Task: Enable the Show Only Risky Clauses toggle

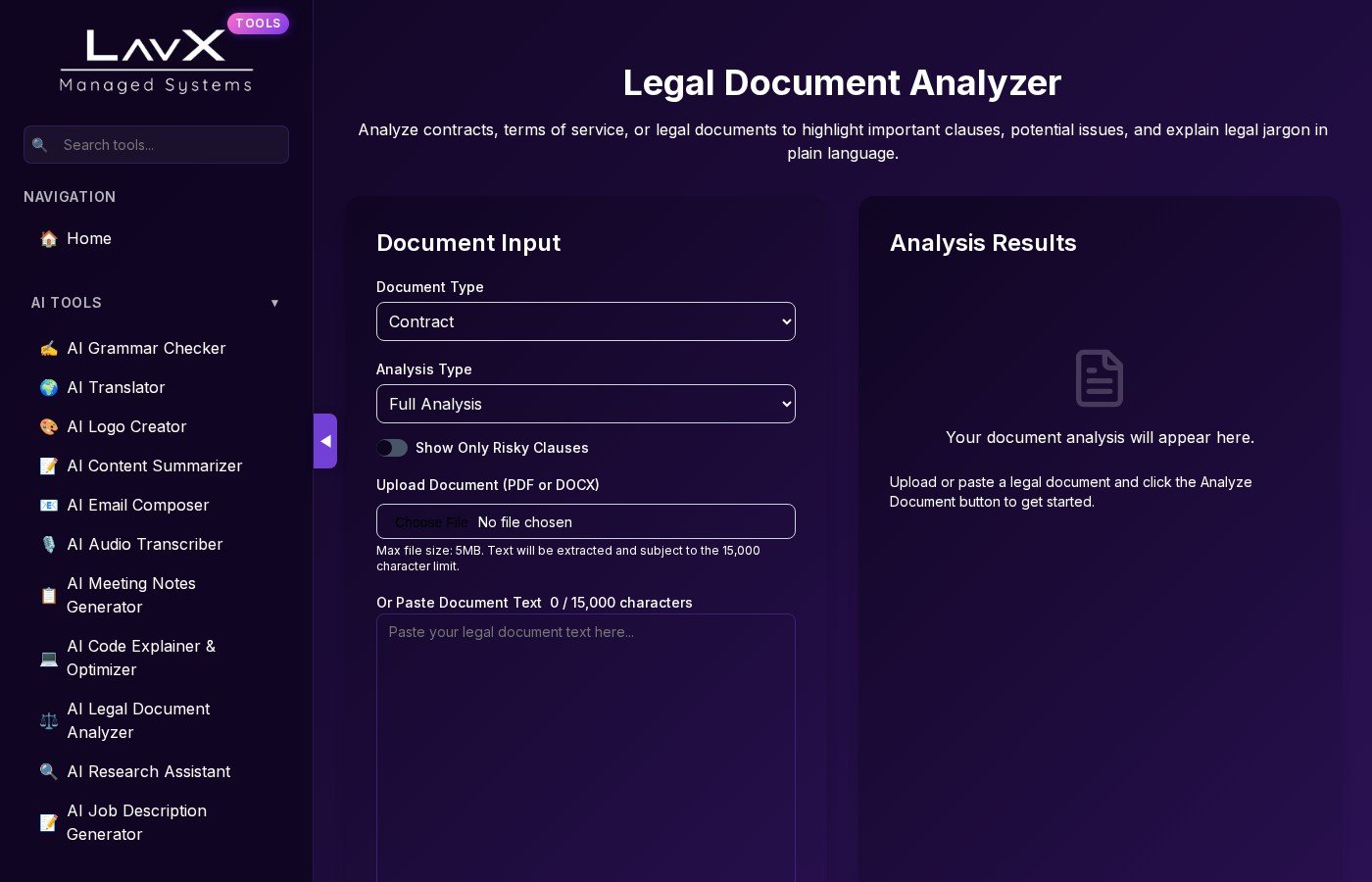Action: pyautogui.click(x=392, y=448)
